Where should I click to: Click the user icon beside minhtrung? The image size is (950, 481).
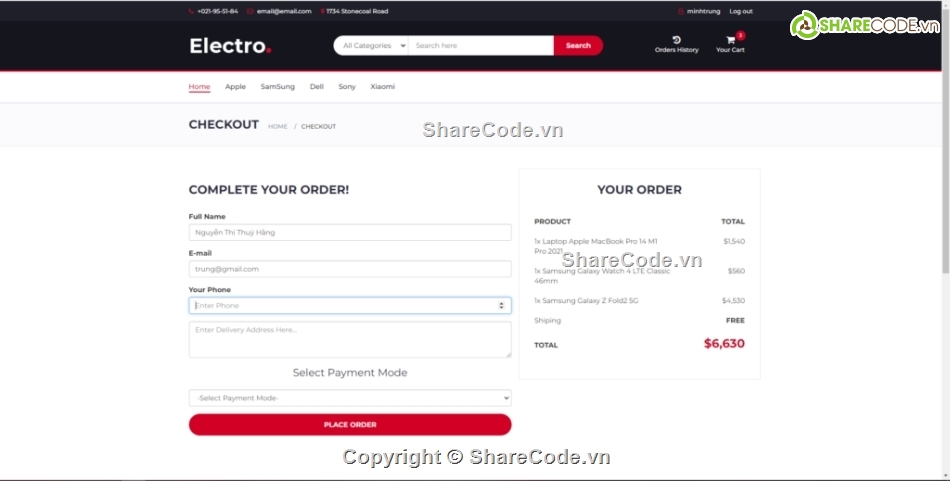point(681,12)
